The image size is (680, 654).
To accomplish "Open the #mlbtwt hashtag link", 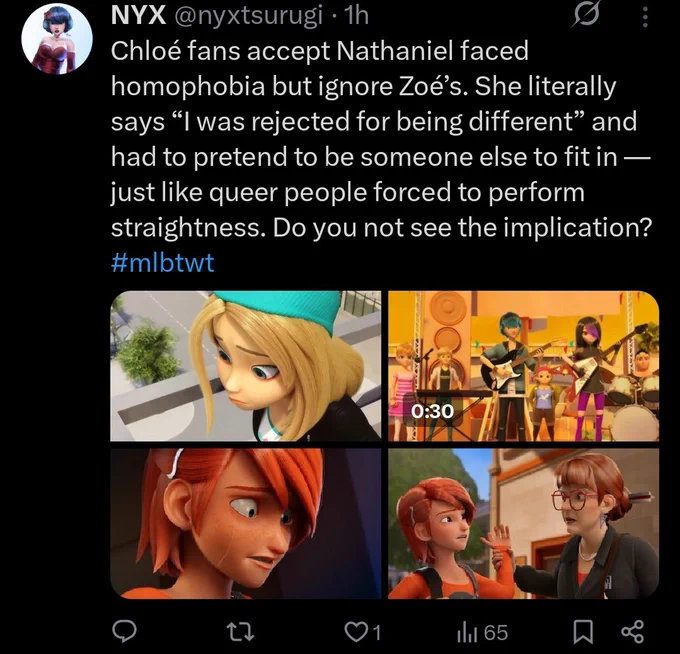I will pyautogui.click(x=162, y=262).
